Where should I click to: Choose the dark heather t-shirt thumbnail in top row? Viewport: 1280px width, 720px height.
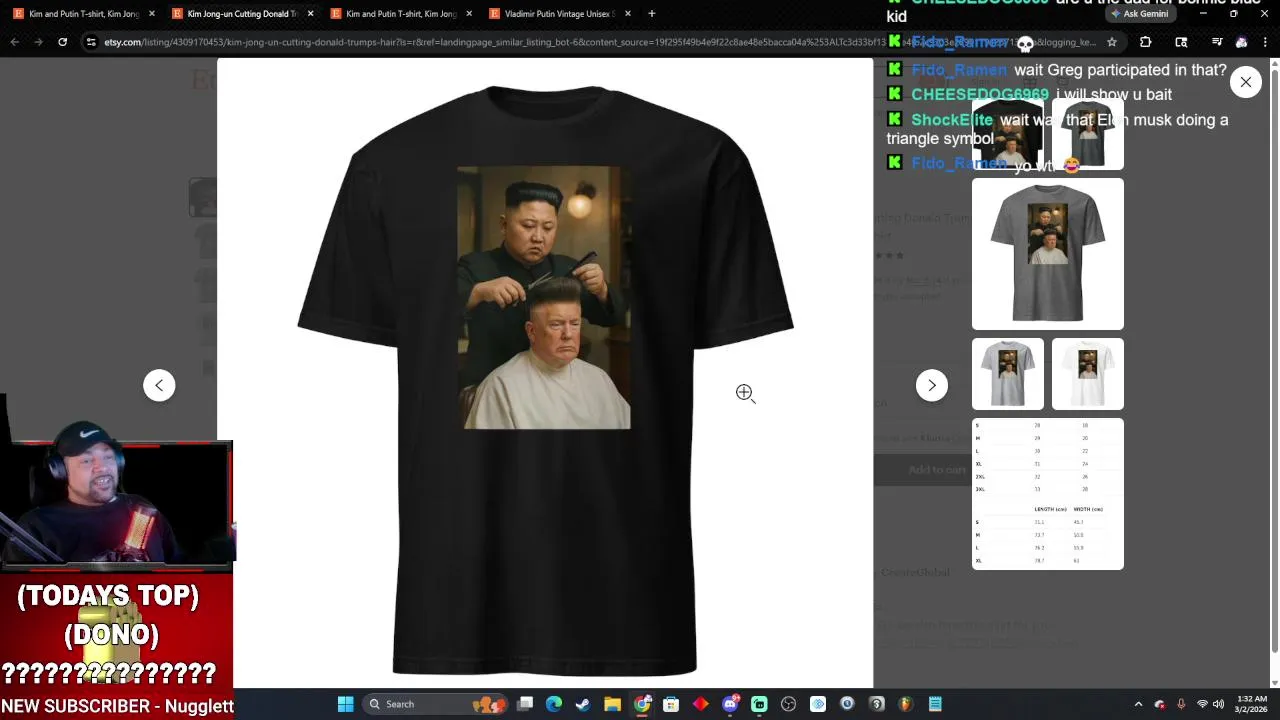1088,134
